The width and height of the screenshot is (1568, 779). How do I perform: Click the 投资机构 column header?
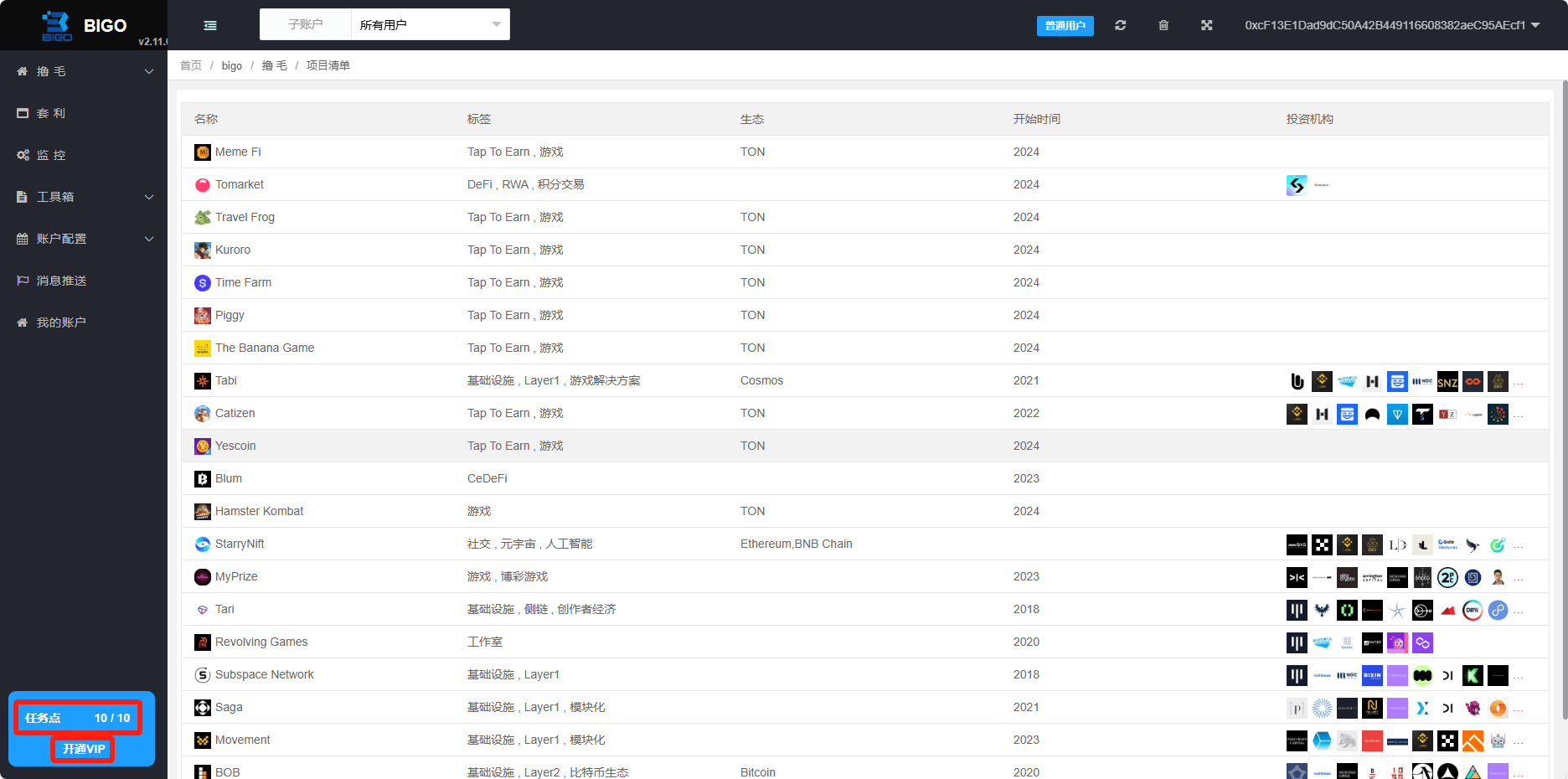pos(1310,119)
